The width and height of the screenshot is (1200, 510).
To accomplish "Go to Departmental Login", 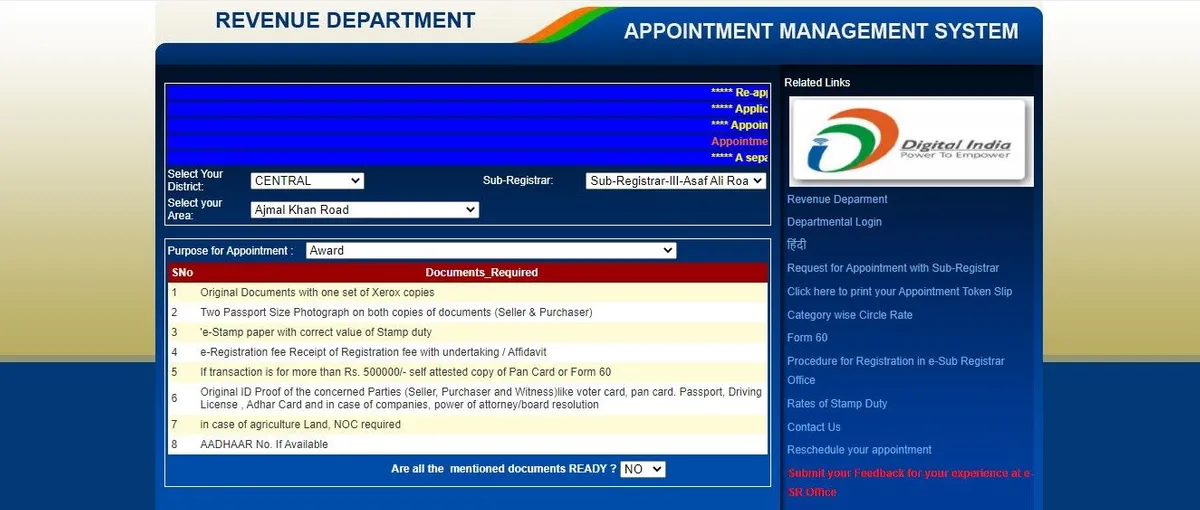I will tap(834, 222).
